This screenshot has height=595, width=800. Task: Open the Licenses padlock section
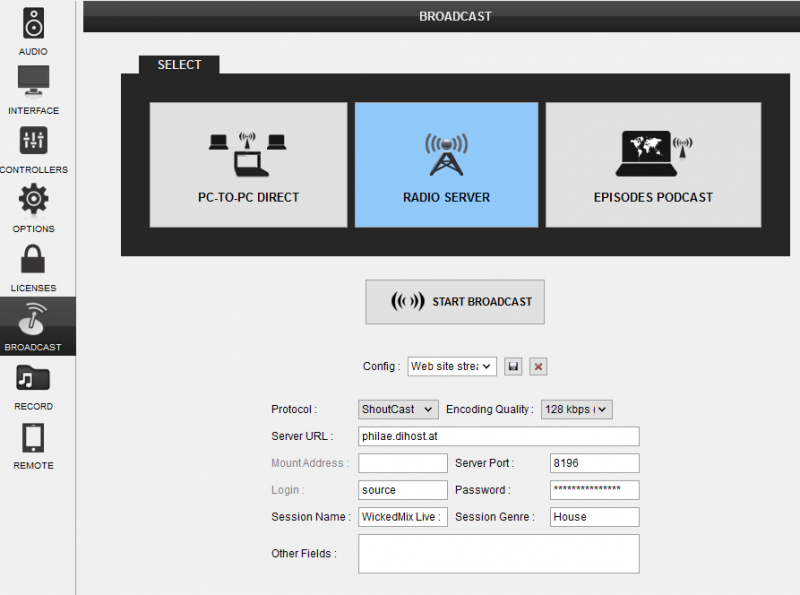[x=34, y=266]
